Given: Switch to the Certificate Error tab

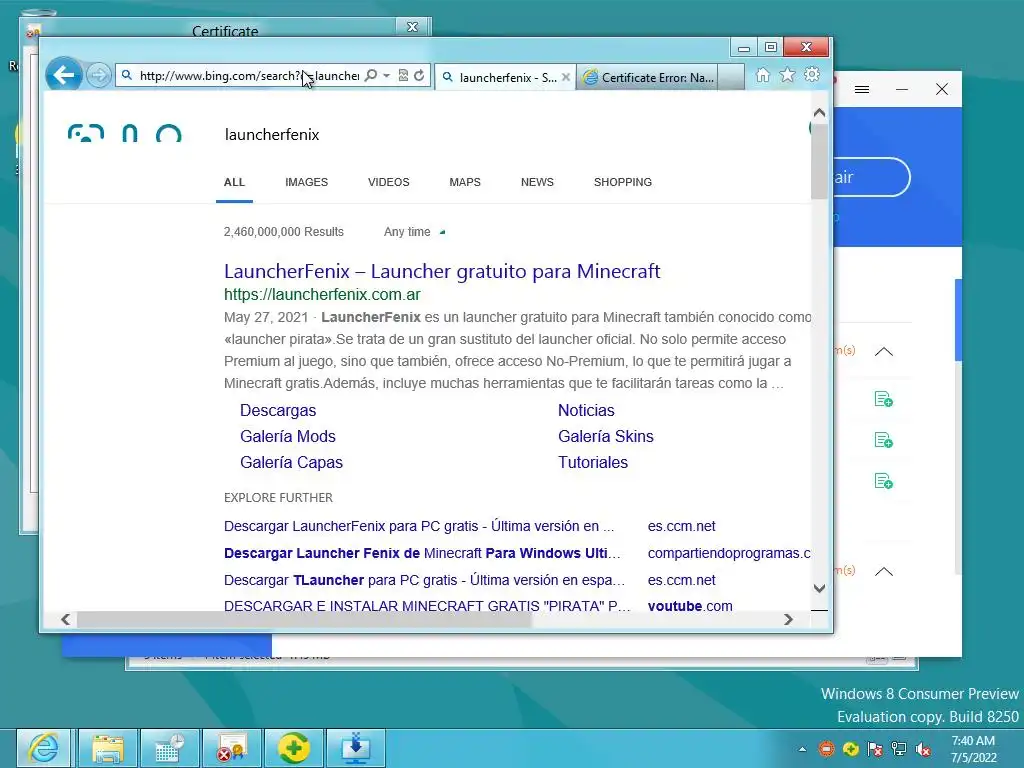Looking at the screenshot, I should coord(647,77).
